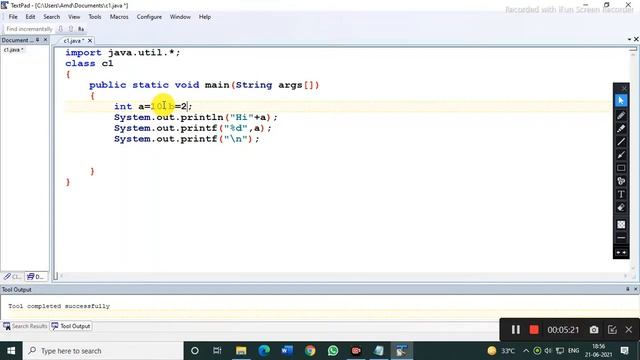Click the 'import java.util.*;' code line
Viewport: 640px width, 360px height.
coord(122,53)
